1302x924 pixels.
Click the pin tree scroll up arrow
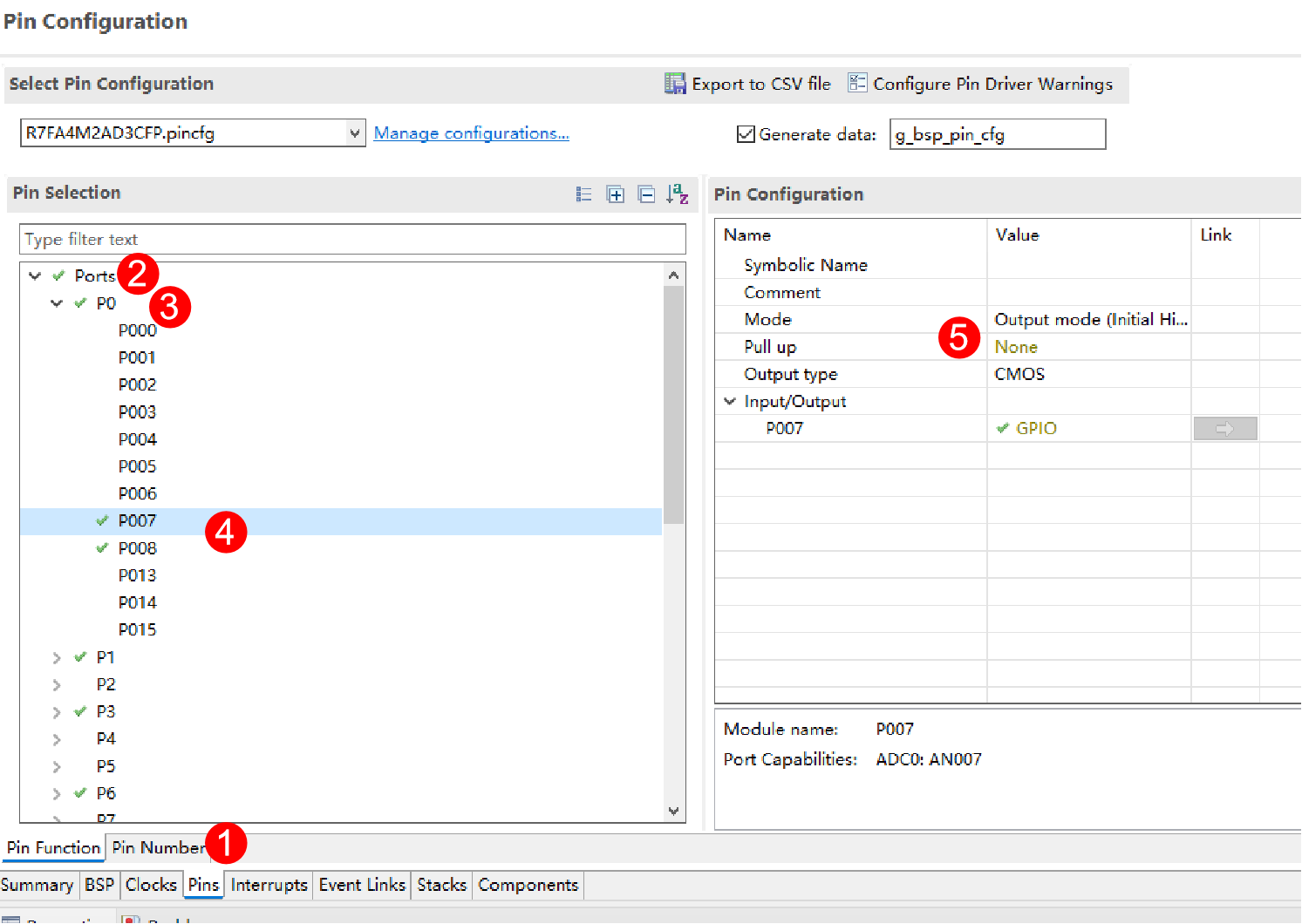pos(673,275)
